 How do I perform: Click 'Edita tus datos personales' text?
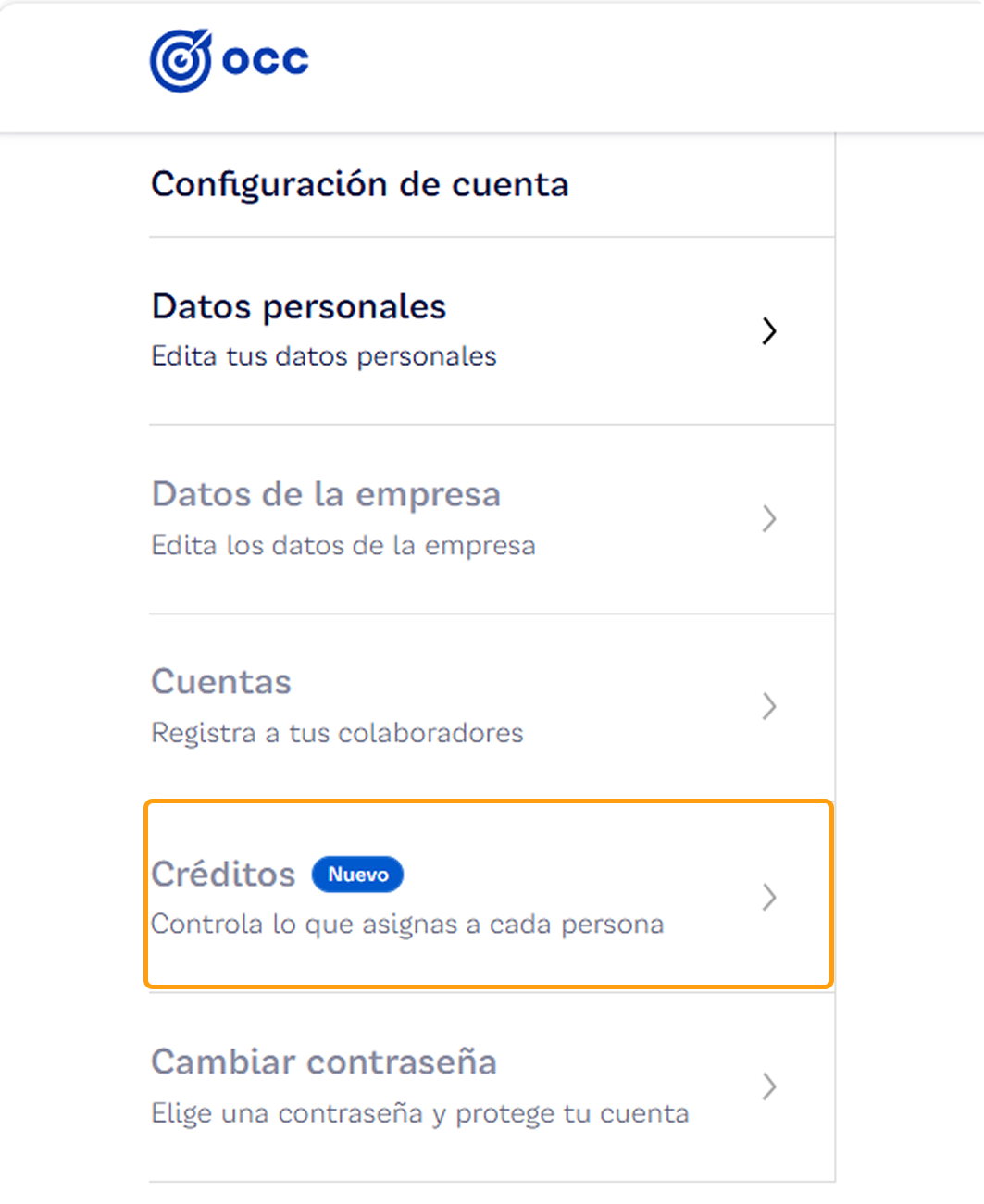point(323,355)
